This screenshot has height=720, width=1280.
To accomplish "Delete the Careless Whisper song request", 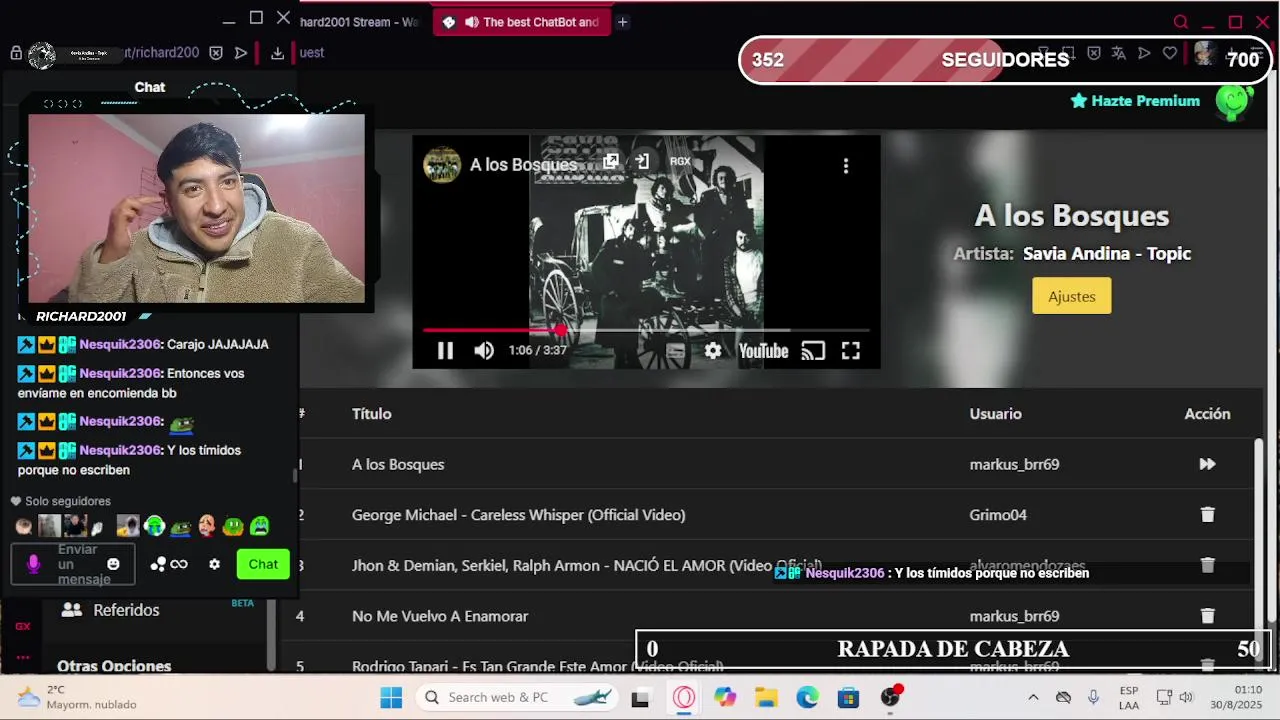I will click(x=1207, y=515).
